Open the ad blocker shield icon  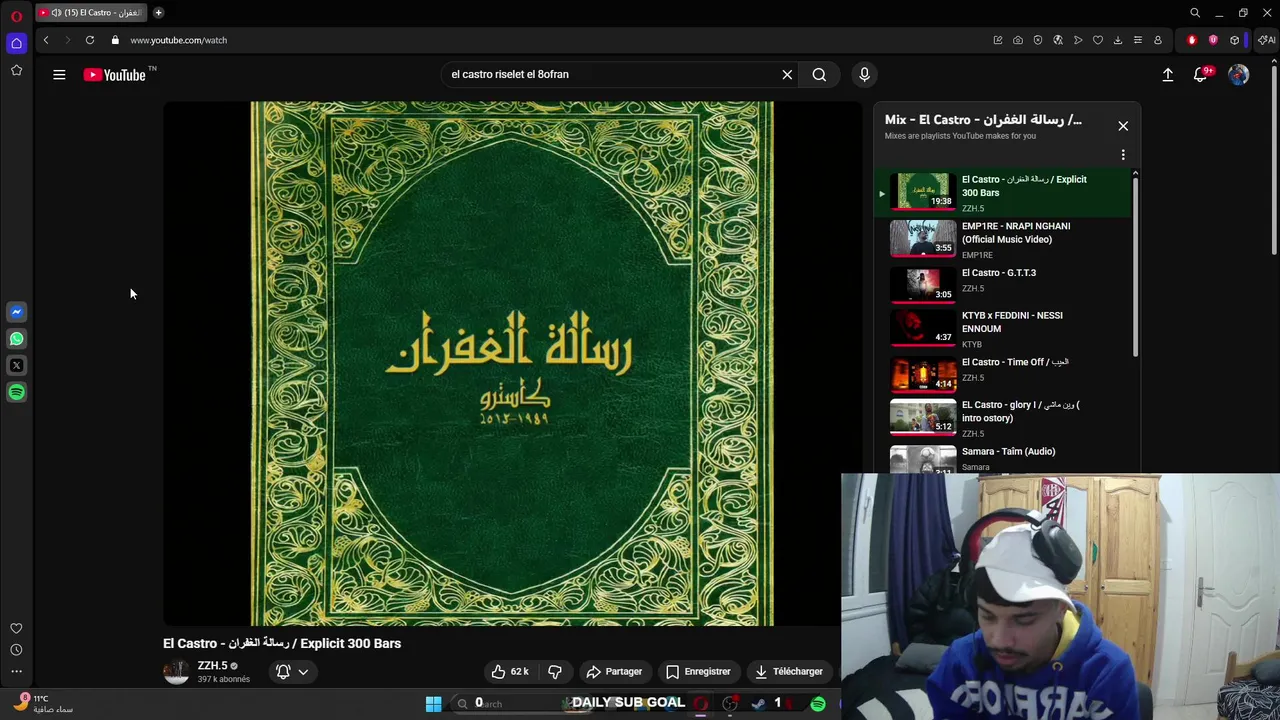(1038, 40)
